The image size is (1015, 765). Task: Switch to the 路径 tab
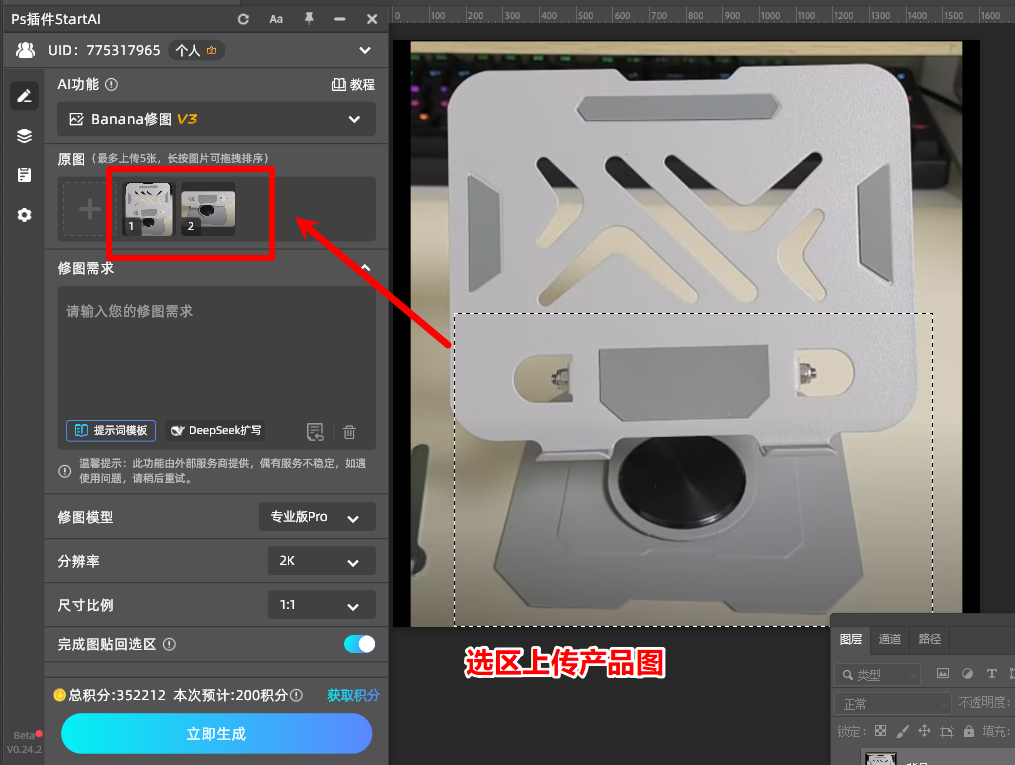coord(930,639)
